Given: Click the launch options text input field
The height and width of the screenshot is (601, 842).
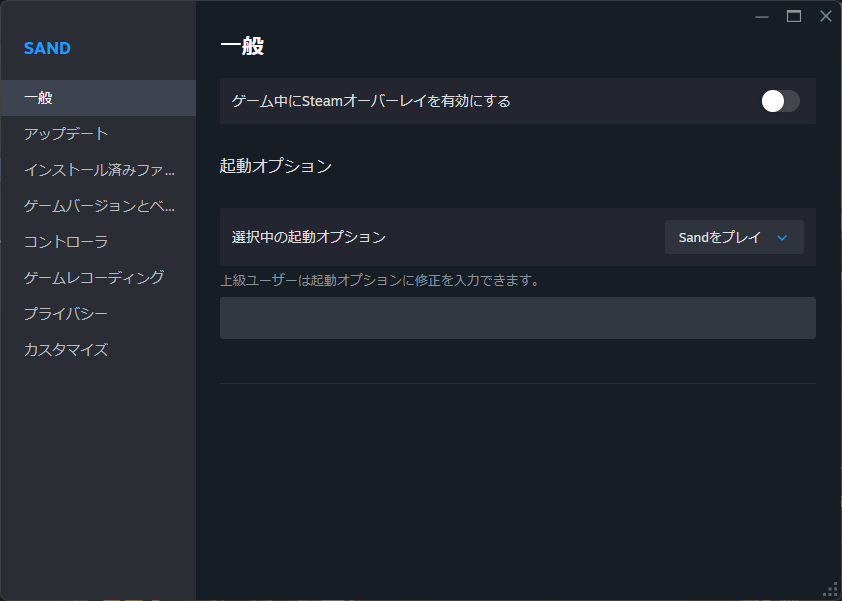Looking at the screenshot, I should coord(518,318).
